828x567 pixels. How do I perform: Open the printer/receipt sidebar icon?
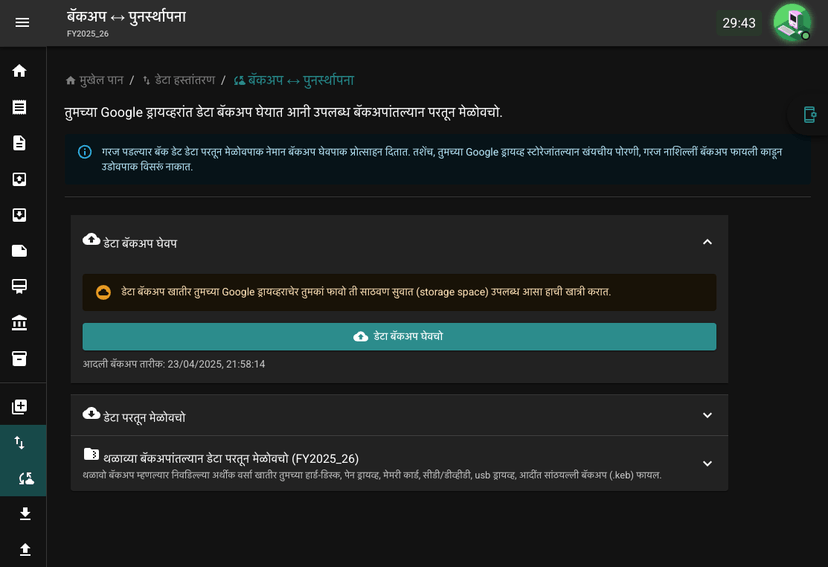tap(20, 286)
